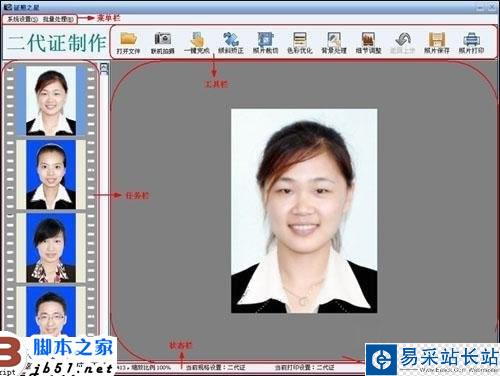This screenshot has width=500, height=376.
Task: Click status text 当前规格设置：二代证
Action: [x=216, y=367]
